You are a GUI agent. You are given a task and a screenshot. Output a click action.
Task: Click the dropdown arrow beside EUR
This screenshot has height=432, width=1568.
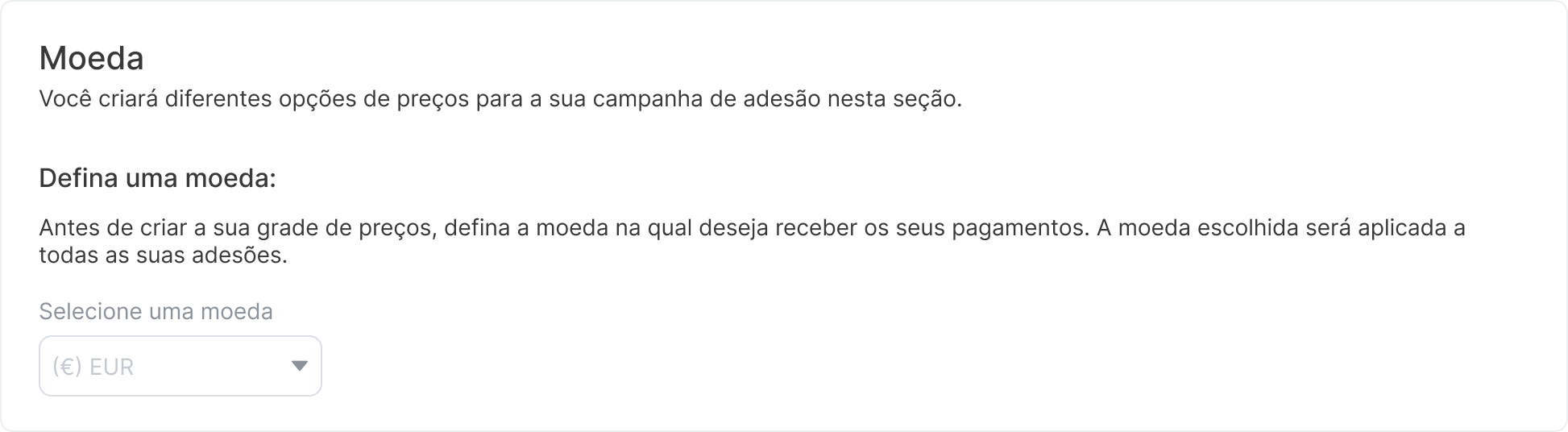[299, 366]
